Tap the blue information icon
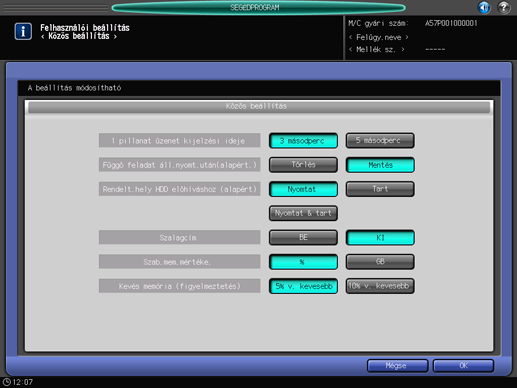Image resolution: width=517 pixels, height=388 pixels. (x=23, y=31)
